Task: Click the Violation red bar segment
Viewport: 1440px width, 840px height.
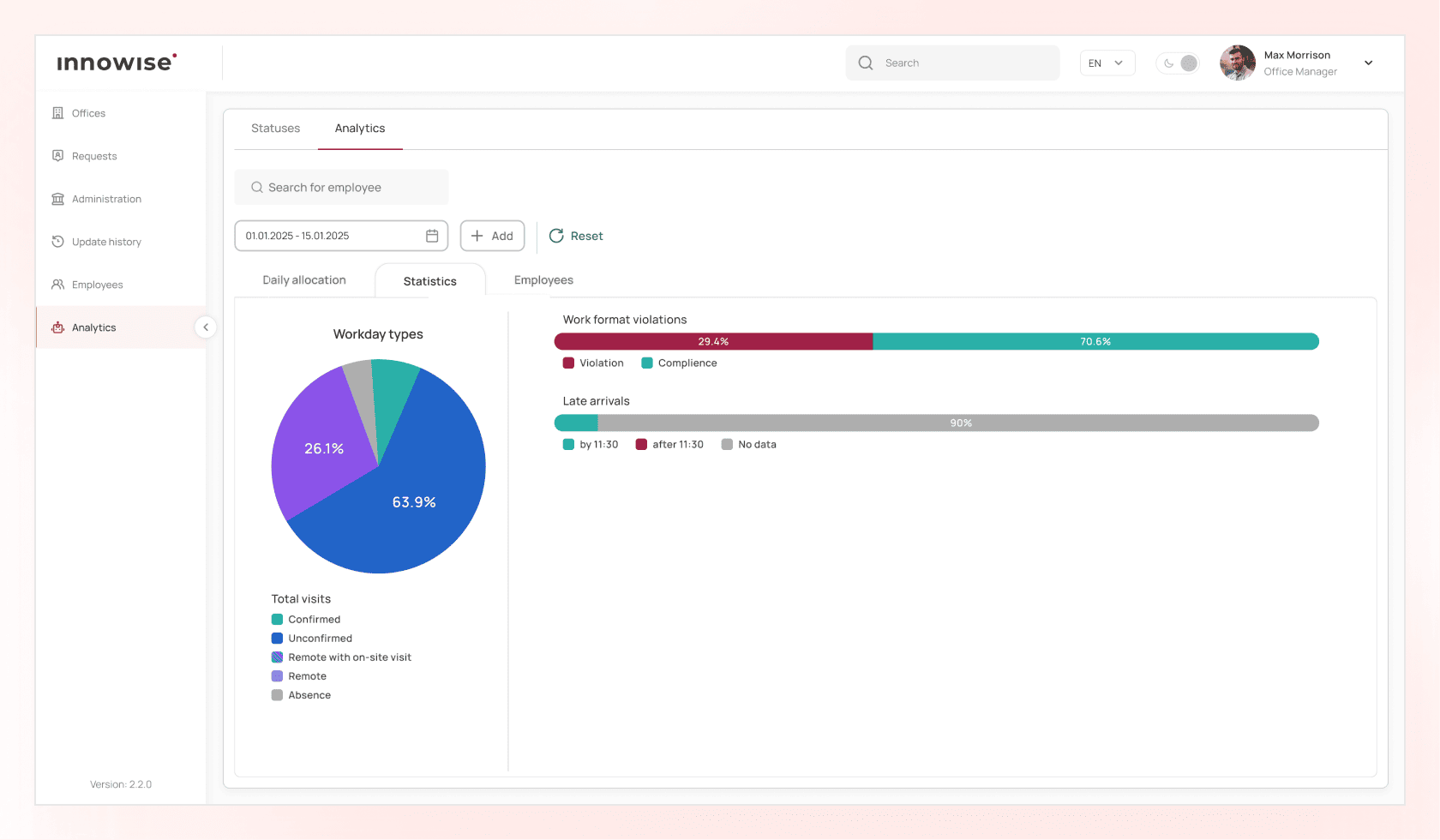Action: (x=713, y=341)
